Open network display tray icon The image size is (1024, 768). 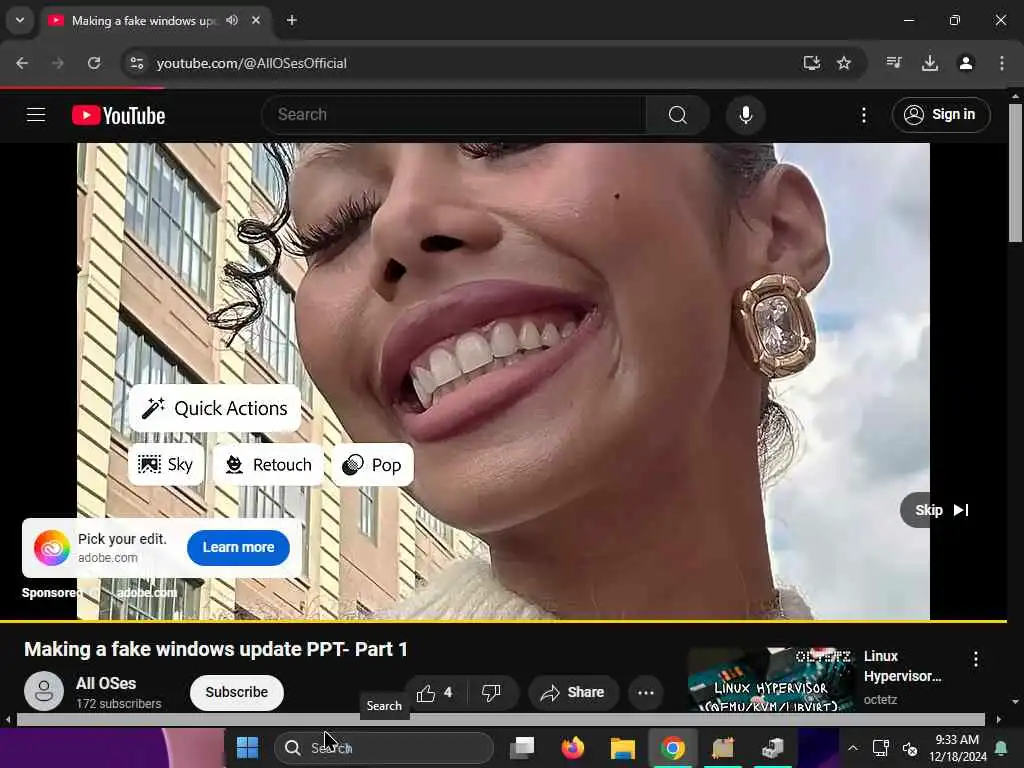coord(881,748)
